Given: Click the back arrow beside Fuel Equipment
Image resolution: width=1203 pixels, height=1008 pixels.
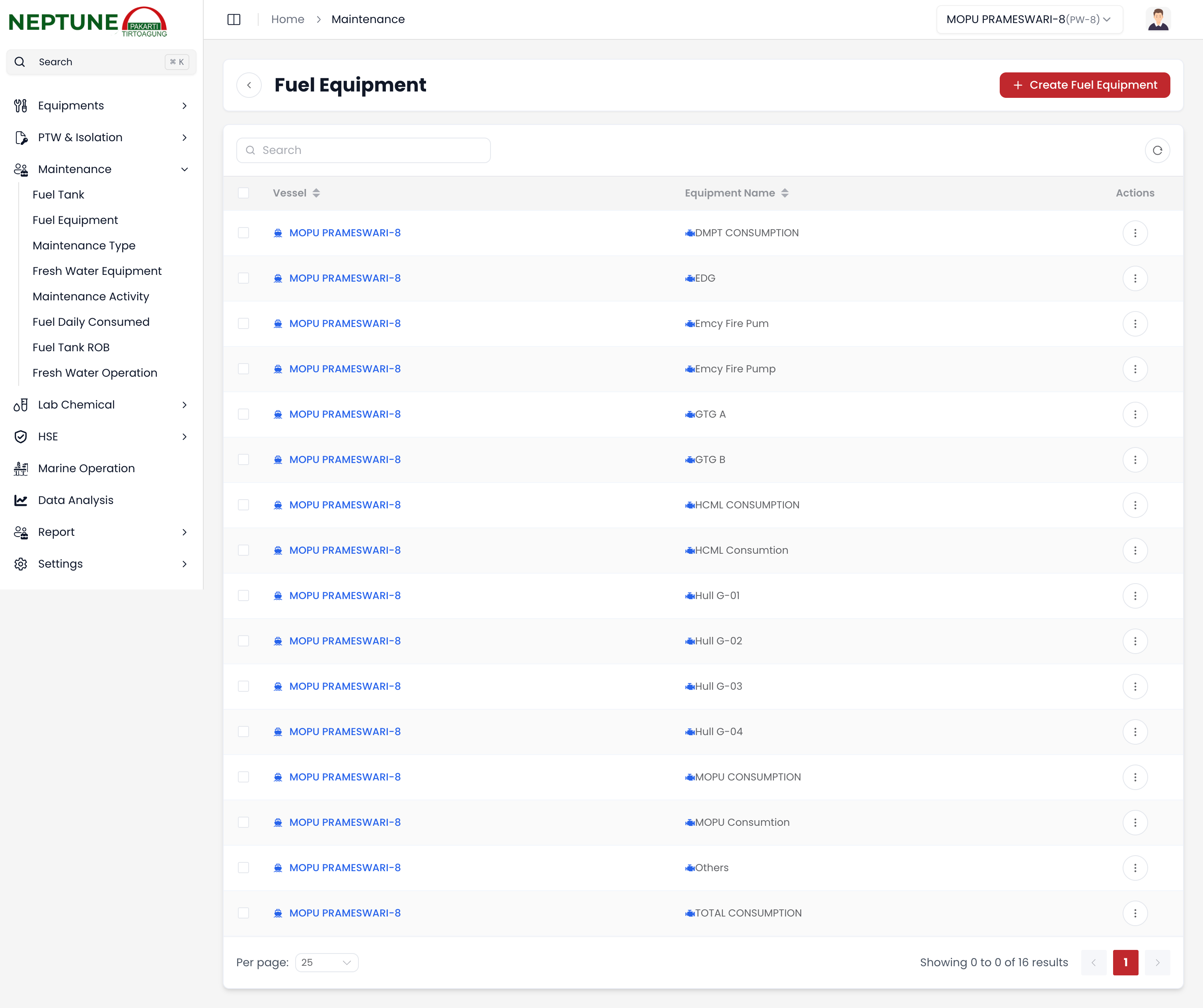Looking at the screenshot, I should (x=249, y=86).
